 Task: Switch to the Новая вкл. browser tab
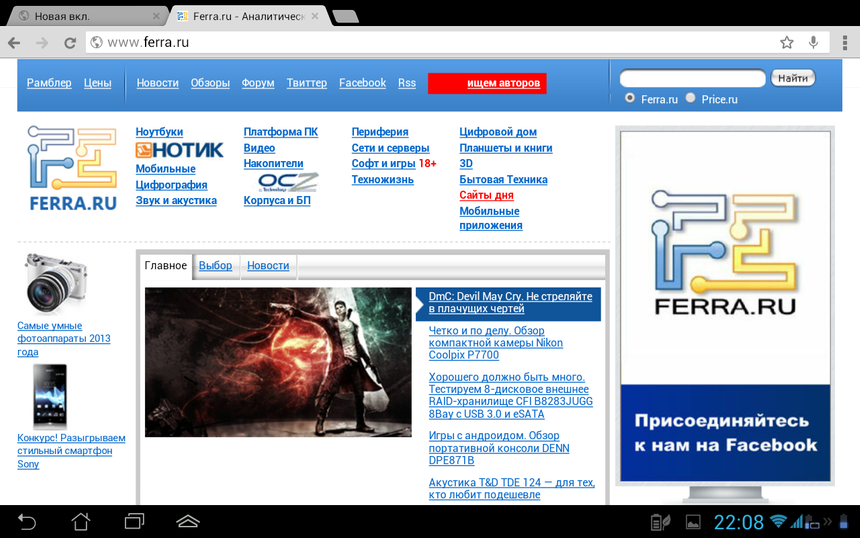coord(87,16)
